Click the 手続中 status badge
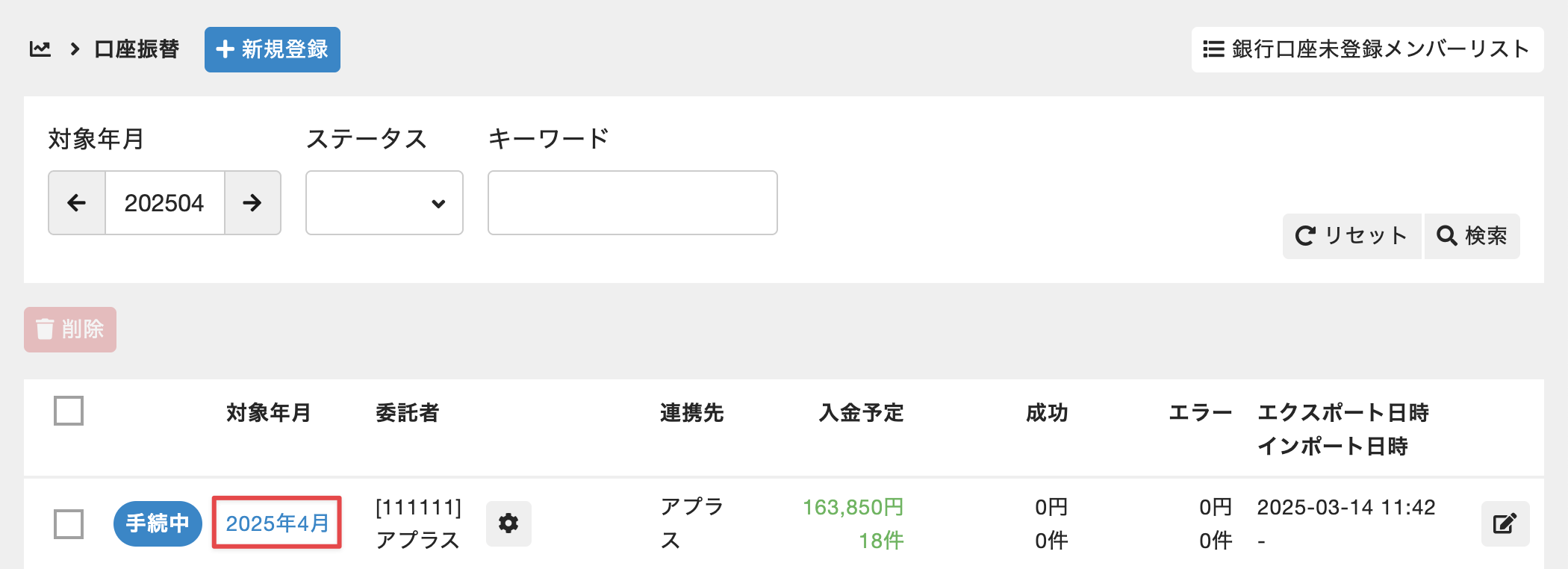The width and height of the screenshot is (1568, 569). point(158,523)
